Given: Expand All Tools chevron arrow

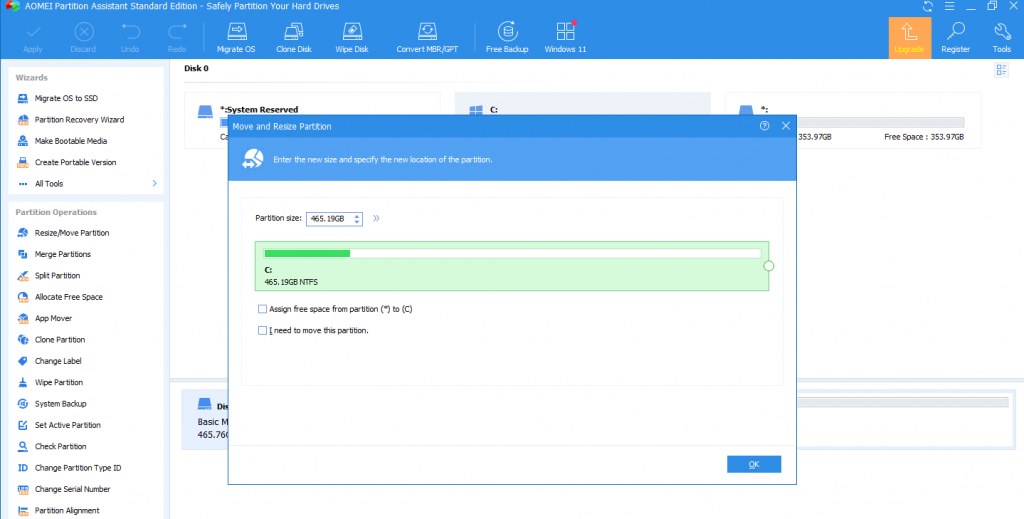Looking at the screenshot, I should tap(155, 183).
